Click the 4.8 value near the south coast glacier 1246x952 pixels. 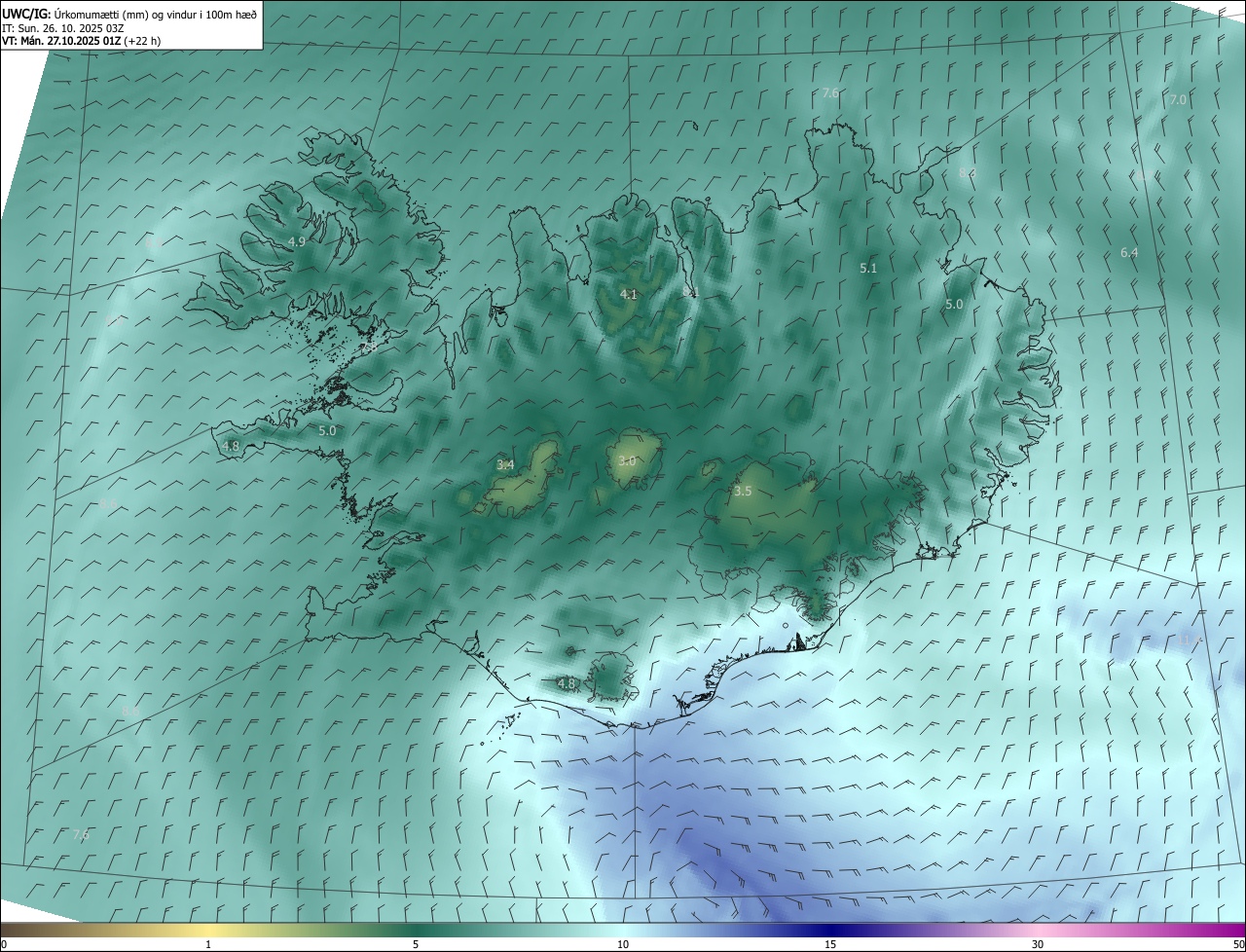[x=567, y=683]
